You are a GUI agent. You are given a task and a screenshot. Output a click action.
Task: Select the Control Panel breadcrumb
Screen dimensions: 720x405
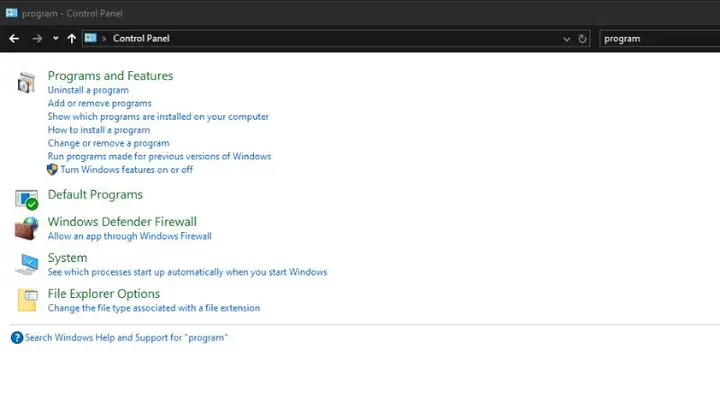tap(141, 39)
